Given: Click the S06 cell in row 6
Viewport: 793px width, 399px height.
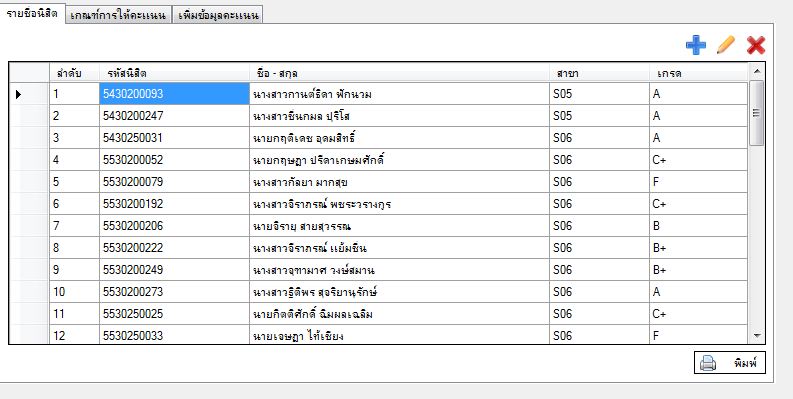Looking at the screenshot, I should 599,204.
